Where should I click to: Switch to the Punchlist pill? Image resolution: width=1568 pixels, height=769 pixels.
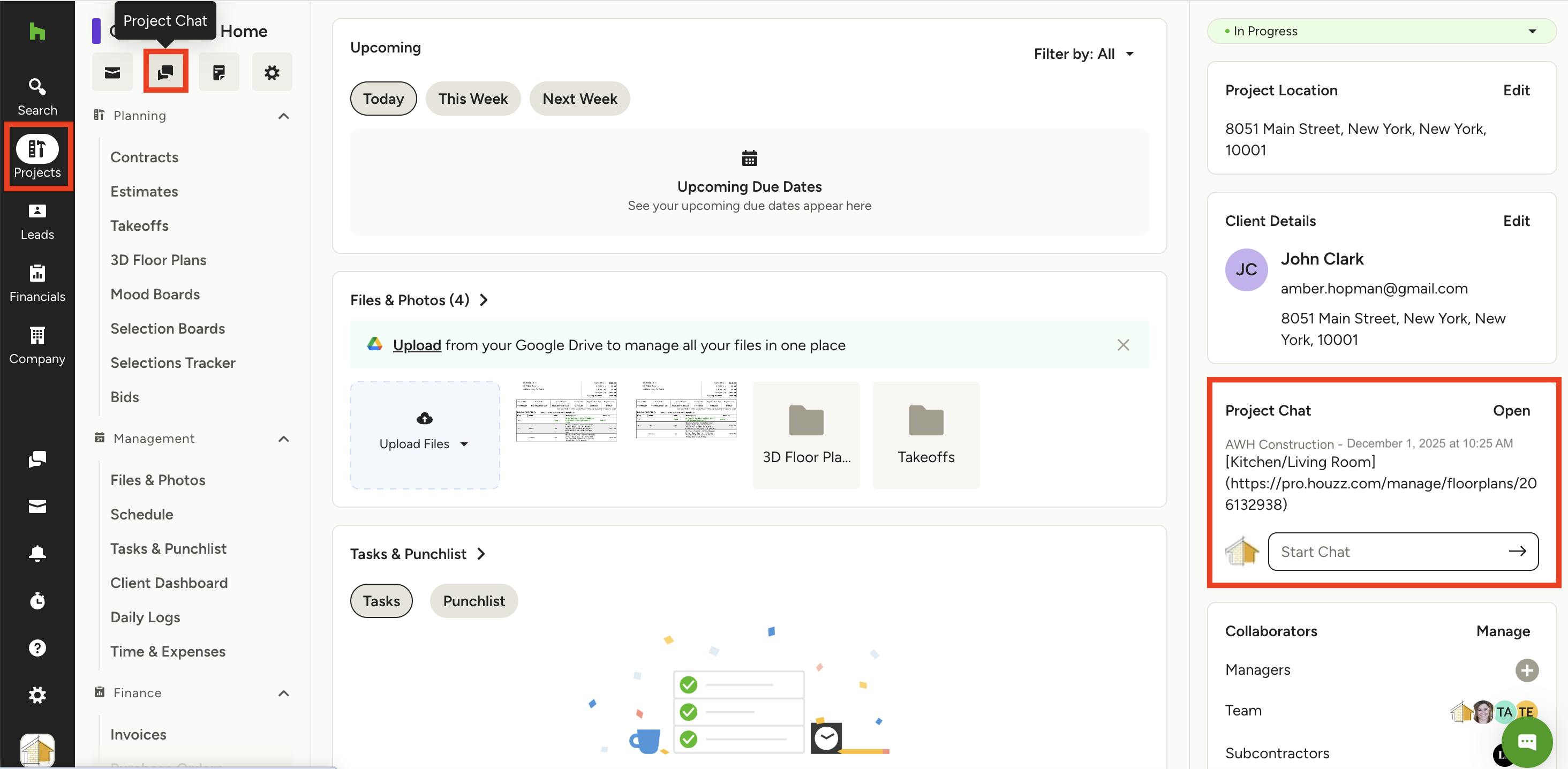tap(473, 601)
